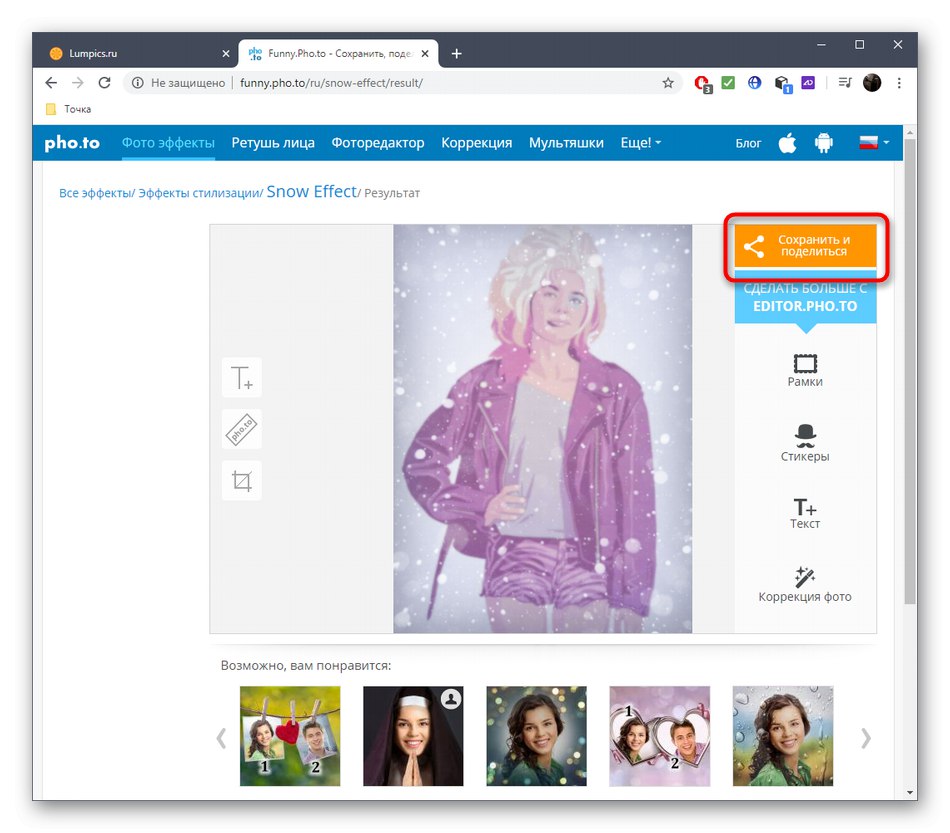Viewport: 950px width, 833px height.
Task: Click the blue globe extension icon
Action: (x=754, y=82)
